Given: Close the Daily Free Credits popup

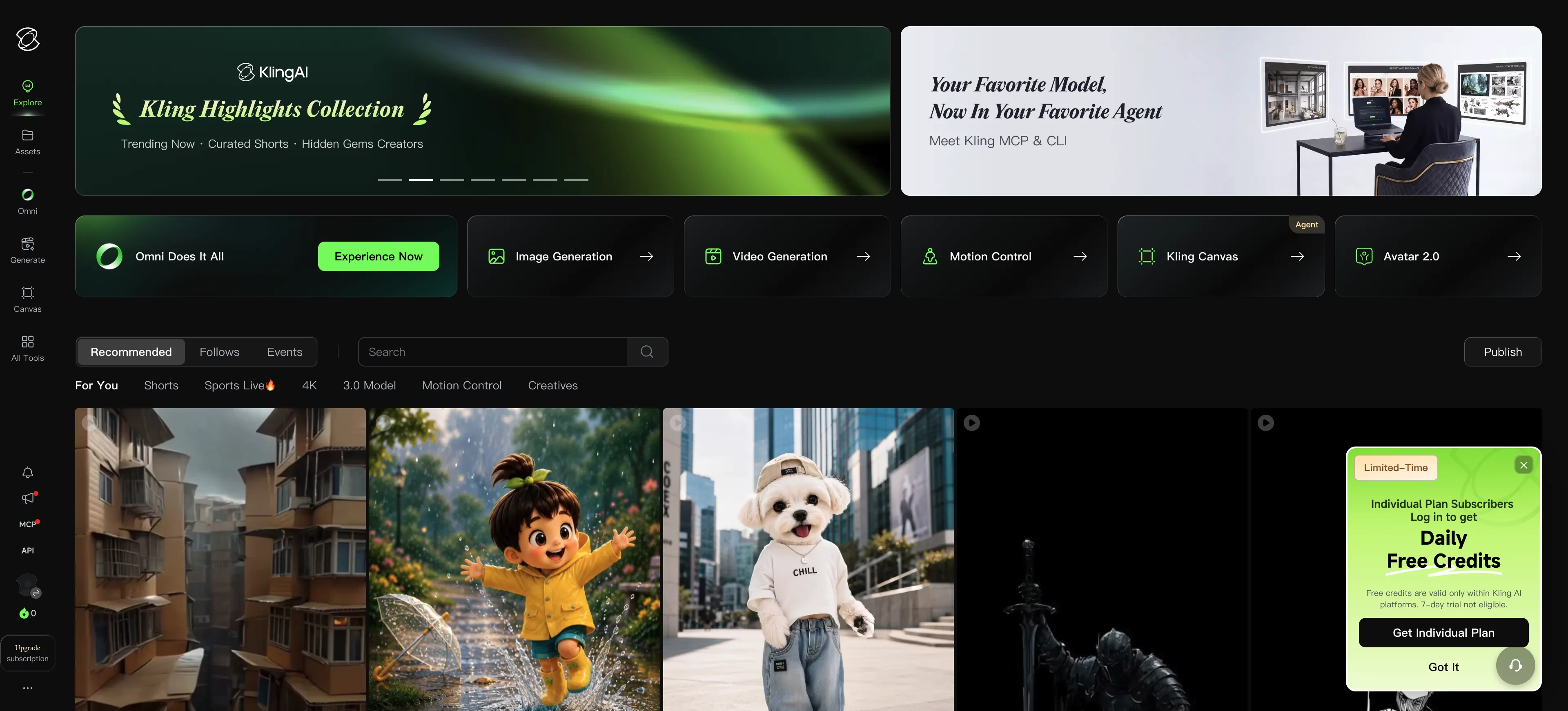Looking at the screenshot, I should click(x=1523, y=465).
